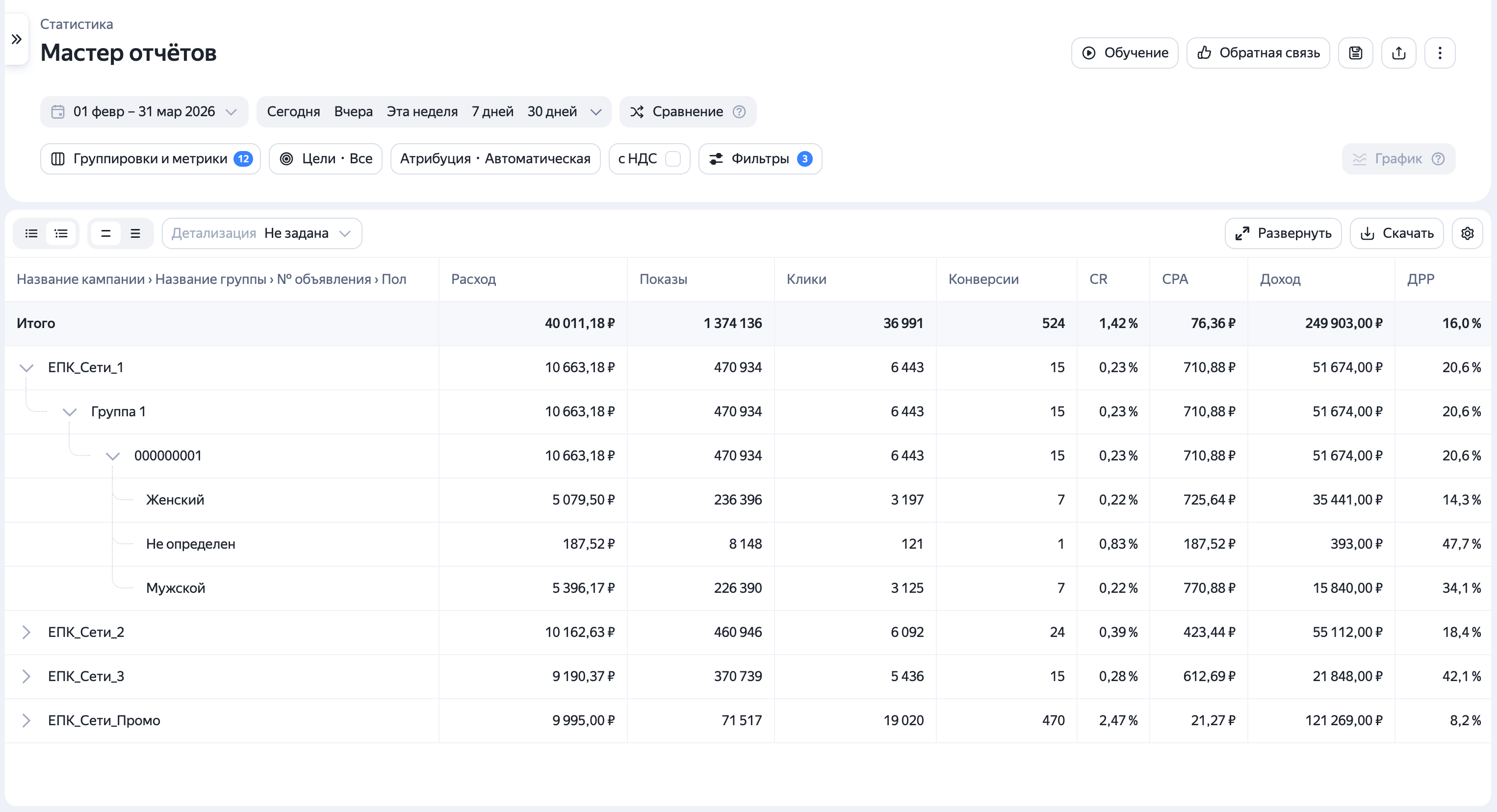
Task: Toggle the с НДС checkbox
Action: pos(673,158)
